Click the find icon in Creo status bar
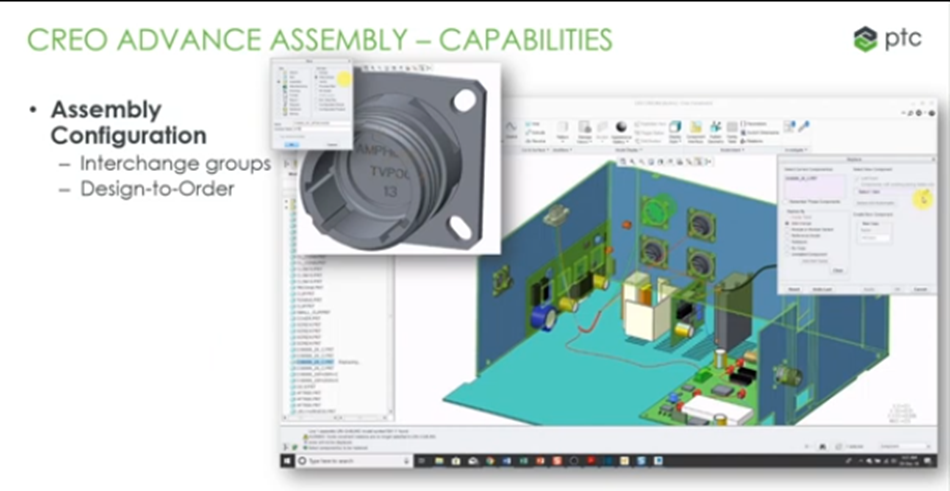 point(822,446)
